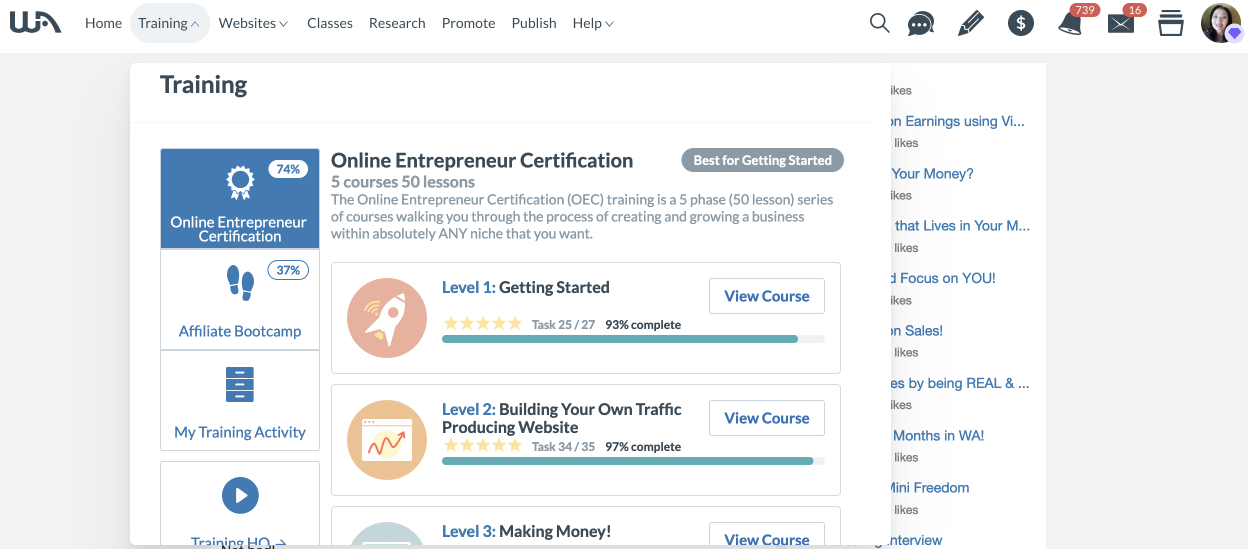Screen dimensions: 1248x549
Task: Open My Training Activity label
Action: [x=240, y=432]
